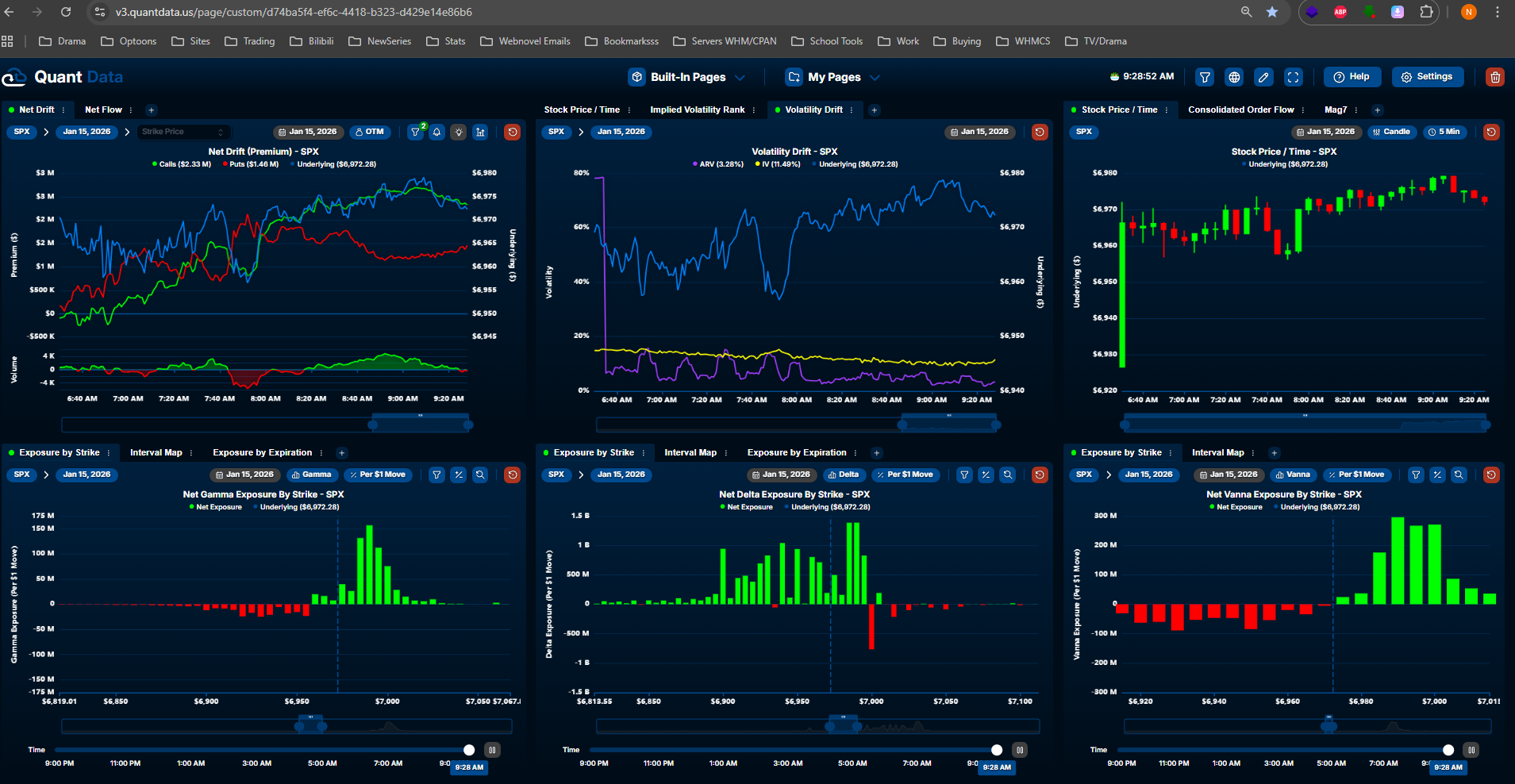Screen dimensions: 1515x784
Task: Switch to the Net Flow tab
Action: pos(103,110)
